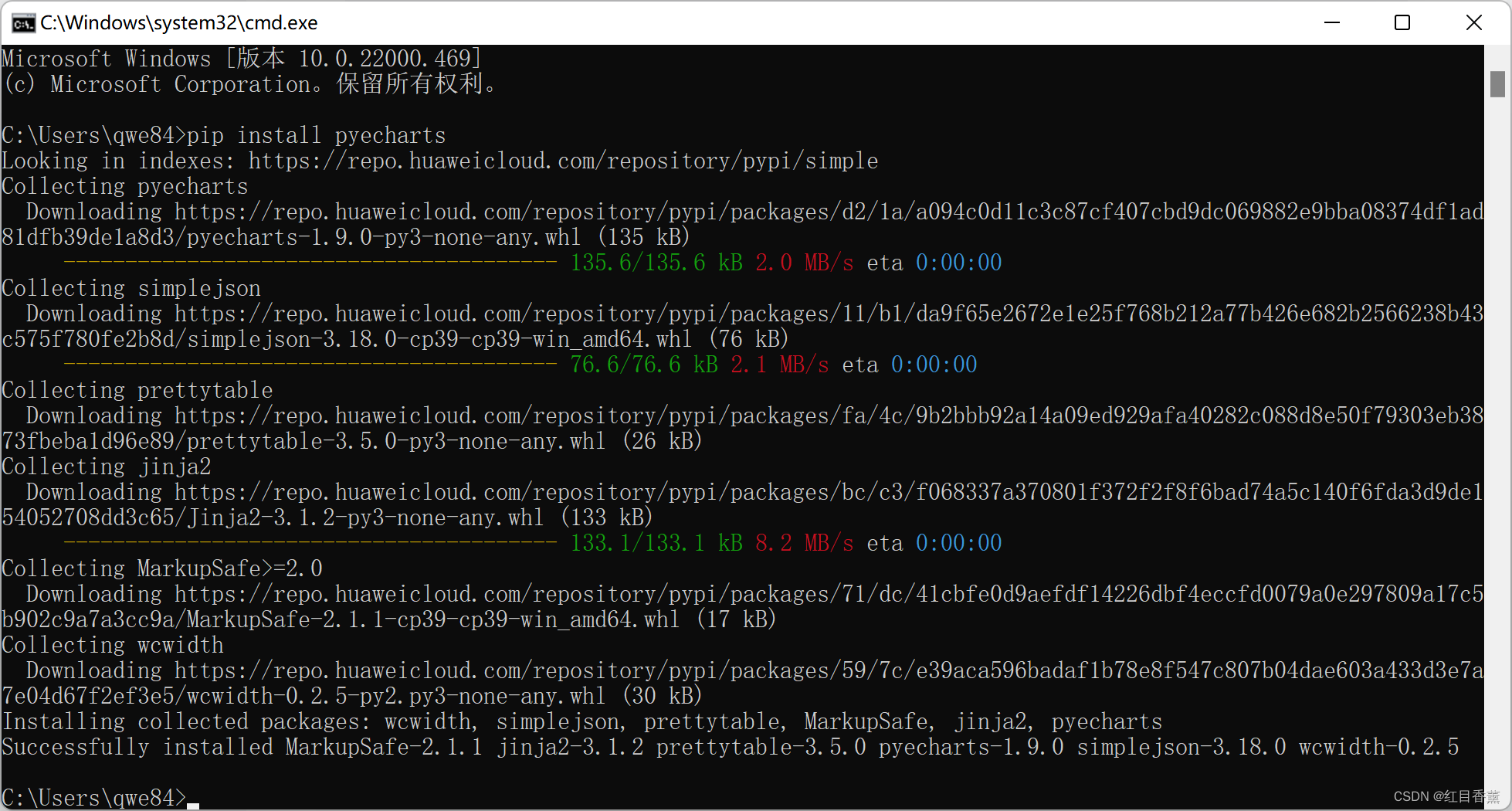Click the huaweicloud pypi index URL

click(562, 161)
